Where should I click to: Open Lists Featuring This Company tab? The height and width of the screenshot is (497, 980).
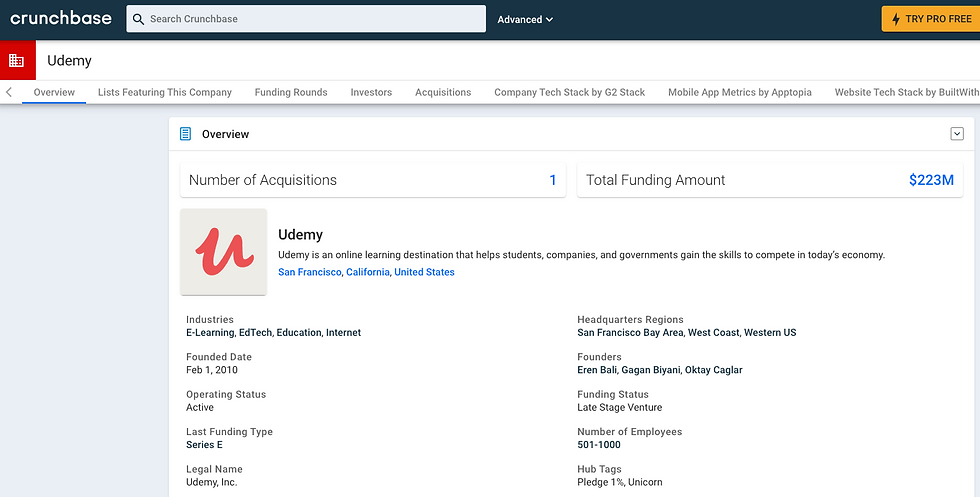point(165,92)
